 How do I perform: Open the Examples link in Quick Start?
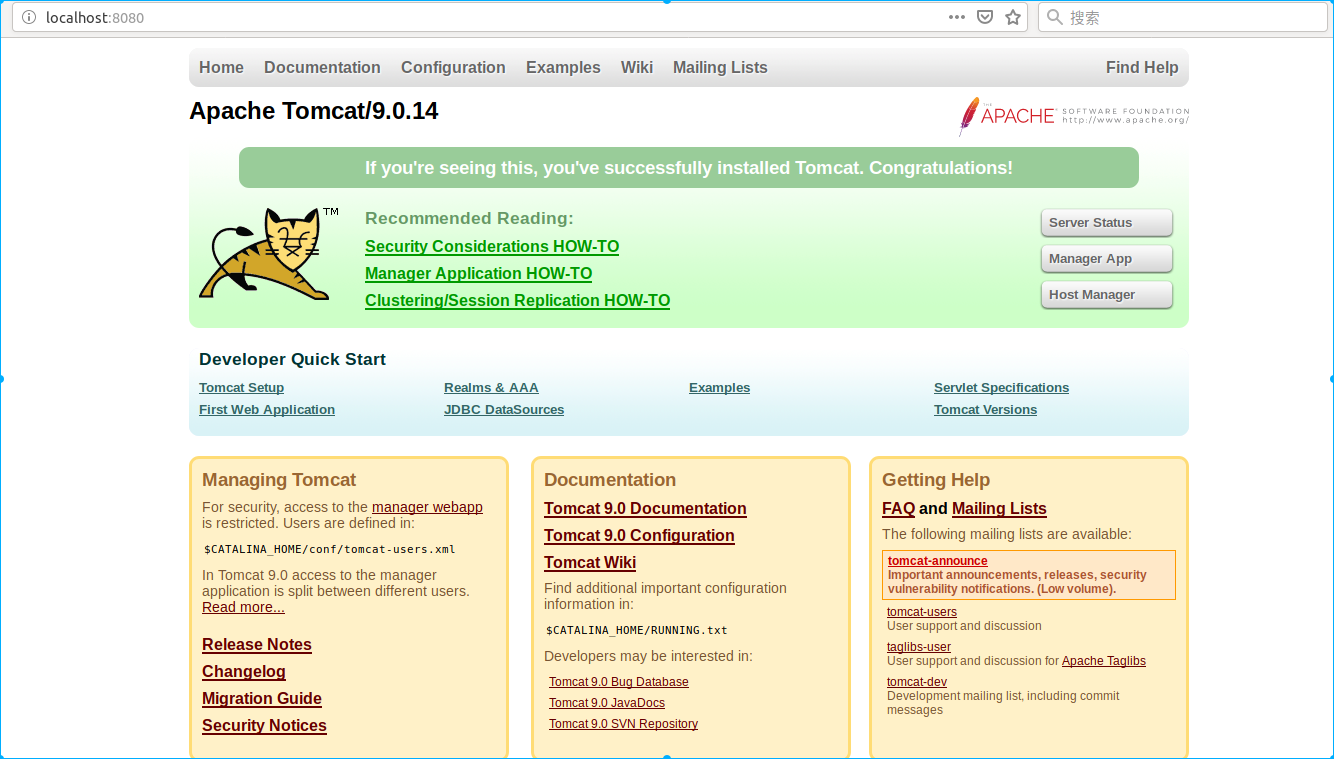719,387
